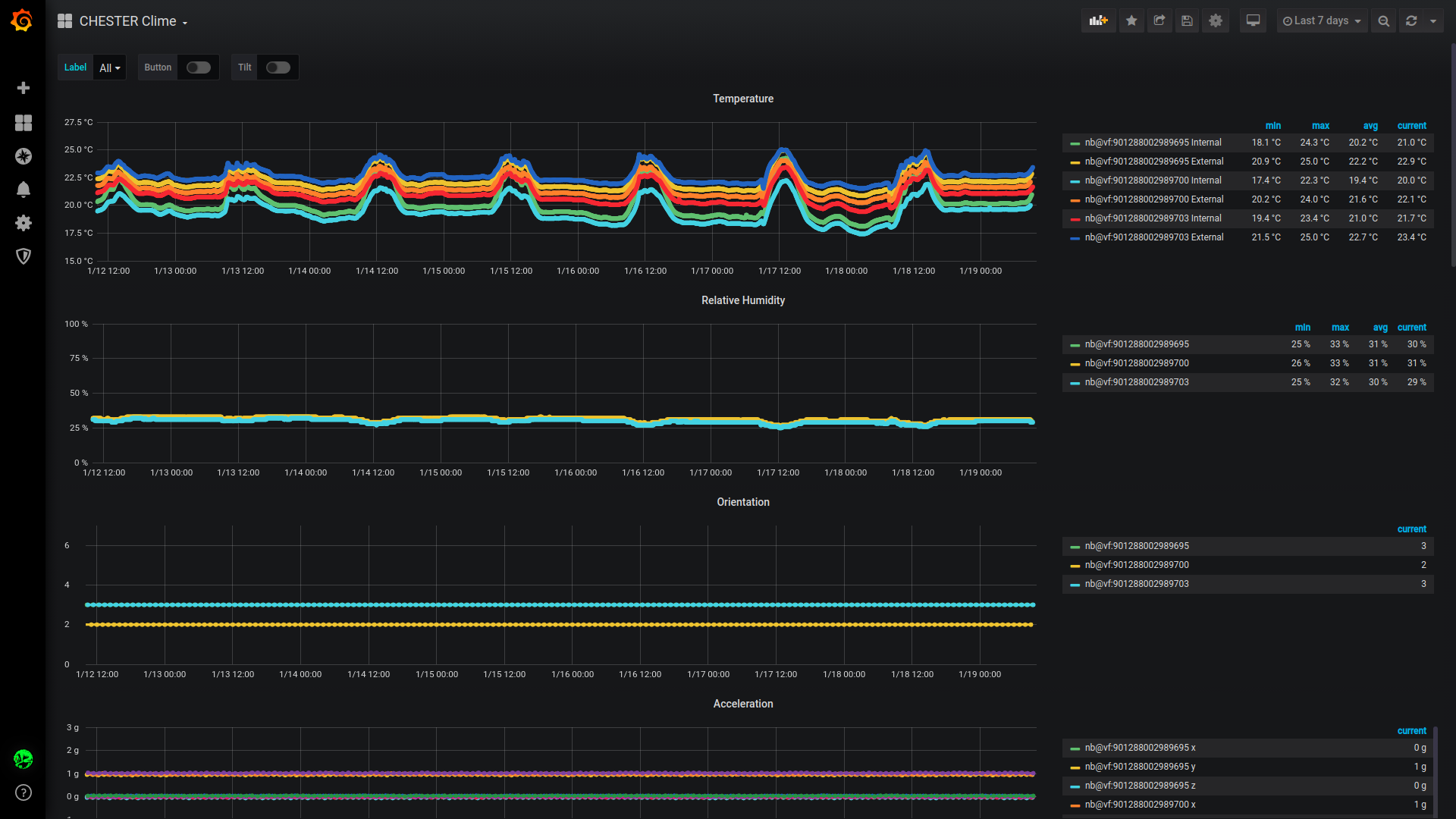The height and width of the screenshot is (819, 1456).
Task: Cycle view mode with the monitor icon
Action: pos(1253,21)
